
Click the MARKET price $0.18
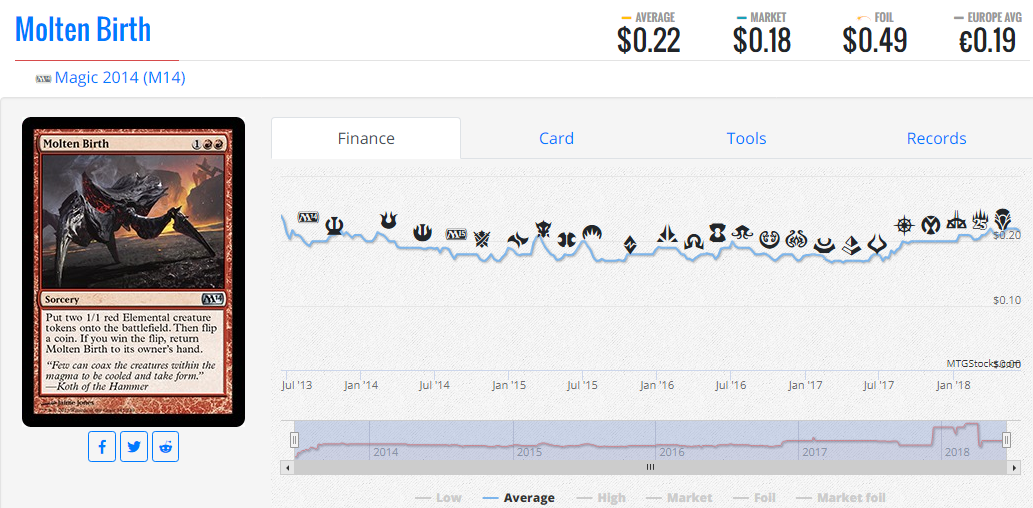click(x=762, y=41)
